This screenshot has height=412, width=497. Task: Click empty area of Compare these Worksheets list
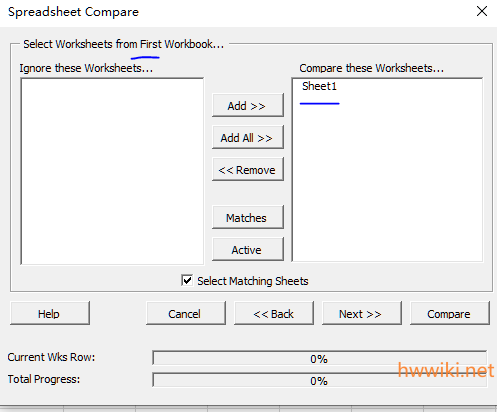[387, 180]
